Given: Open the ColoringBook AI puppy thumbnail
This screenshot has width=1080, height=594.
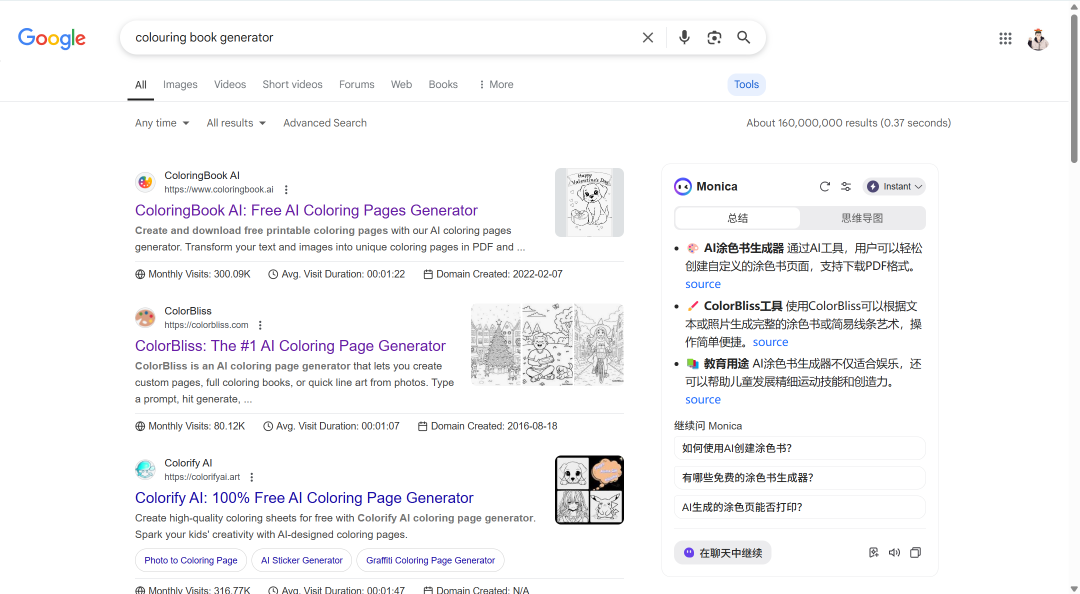Looking at the screenshot, I should (x=590, y=203).
